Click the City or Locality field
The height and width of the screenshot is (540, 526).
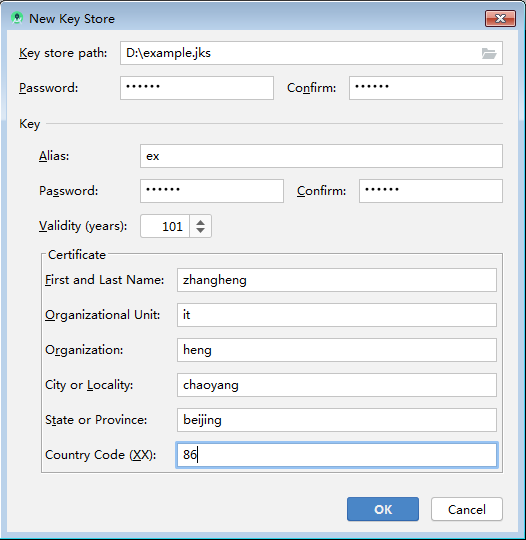[x=337, y=385]
